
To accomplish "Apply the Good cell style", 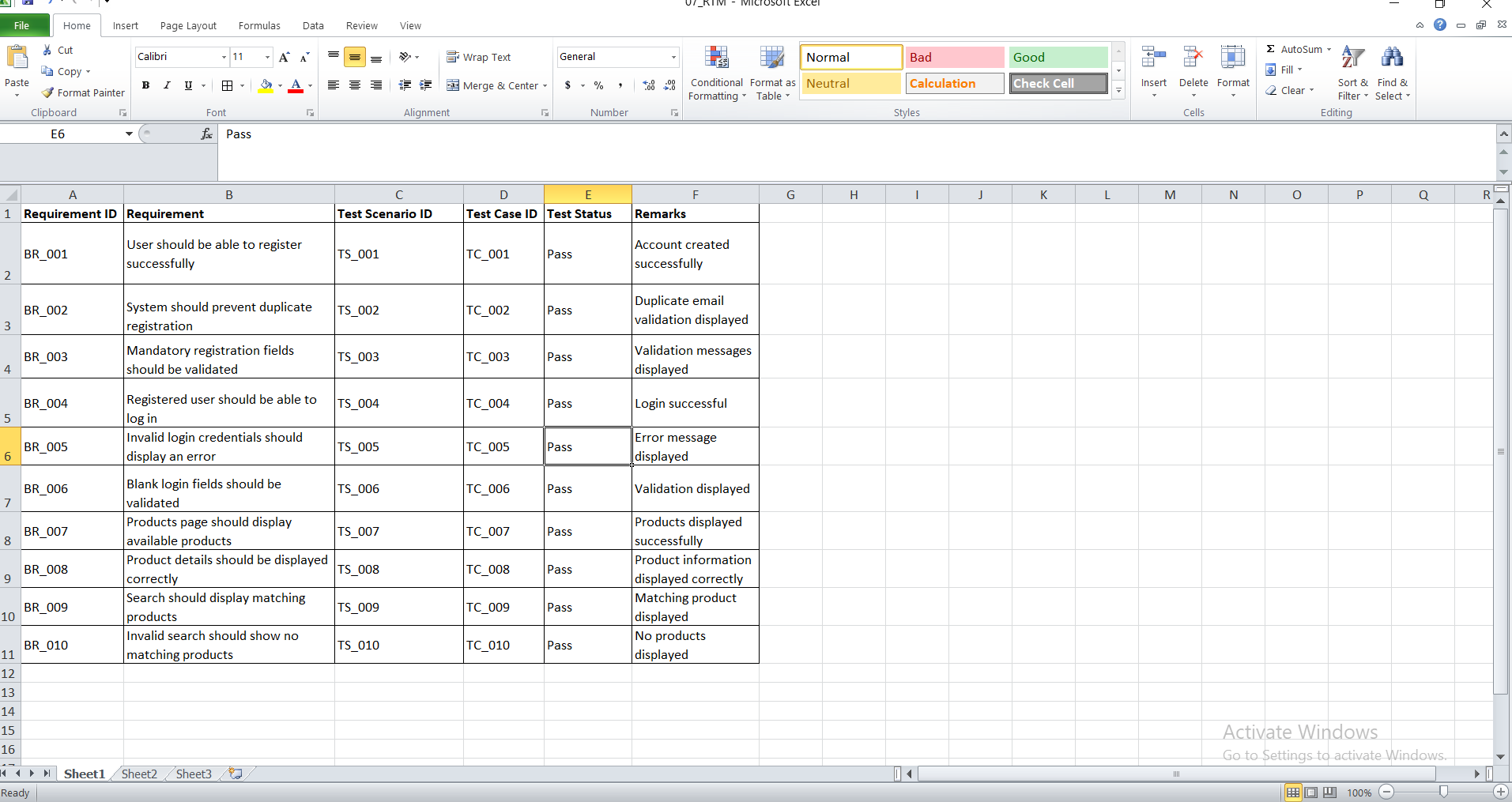I will (1058, 57).
